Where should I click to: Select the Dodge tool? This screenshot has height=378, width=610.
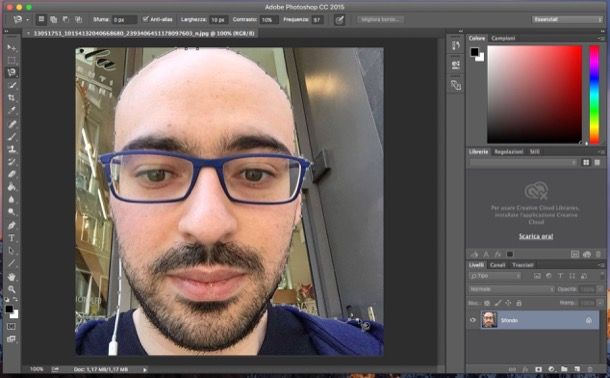[11, 212]
